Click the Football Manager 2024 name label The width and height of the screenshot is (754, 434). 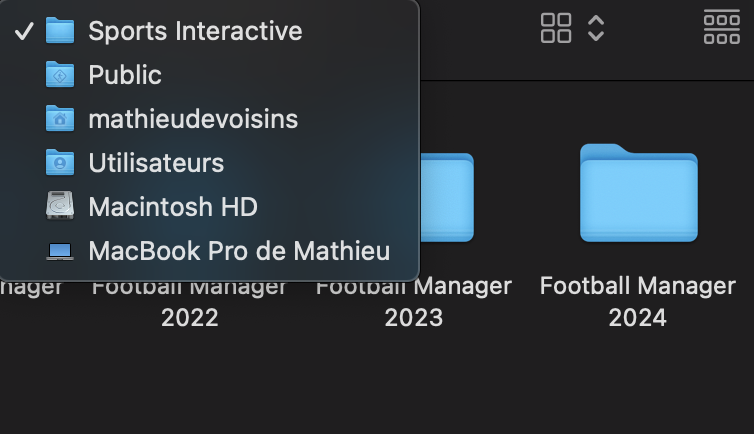click(638, 301)
